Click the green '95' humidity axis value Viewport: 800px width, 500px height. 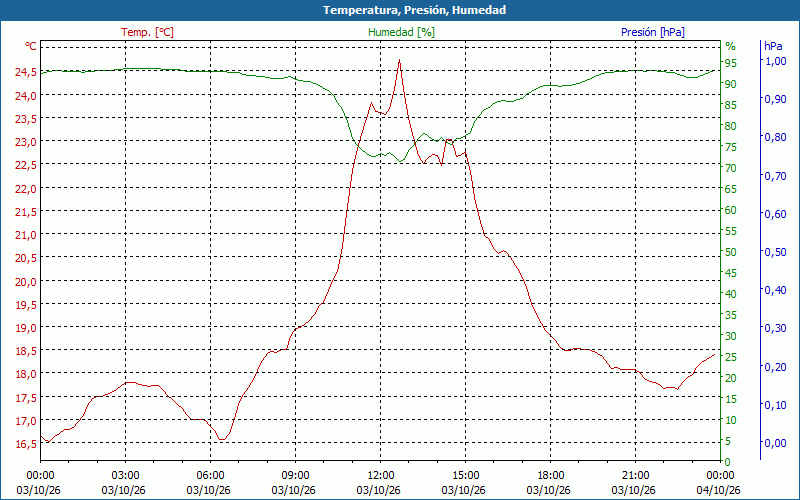731,63
